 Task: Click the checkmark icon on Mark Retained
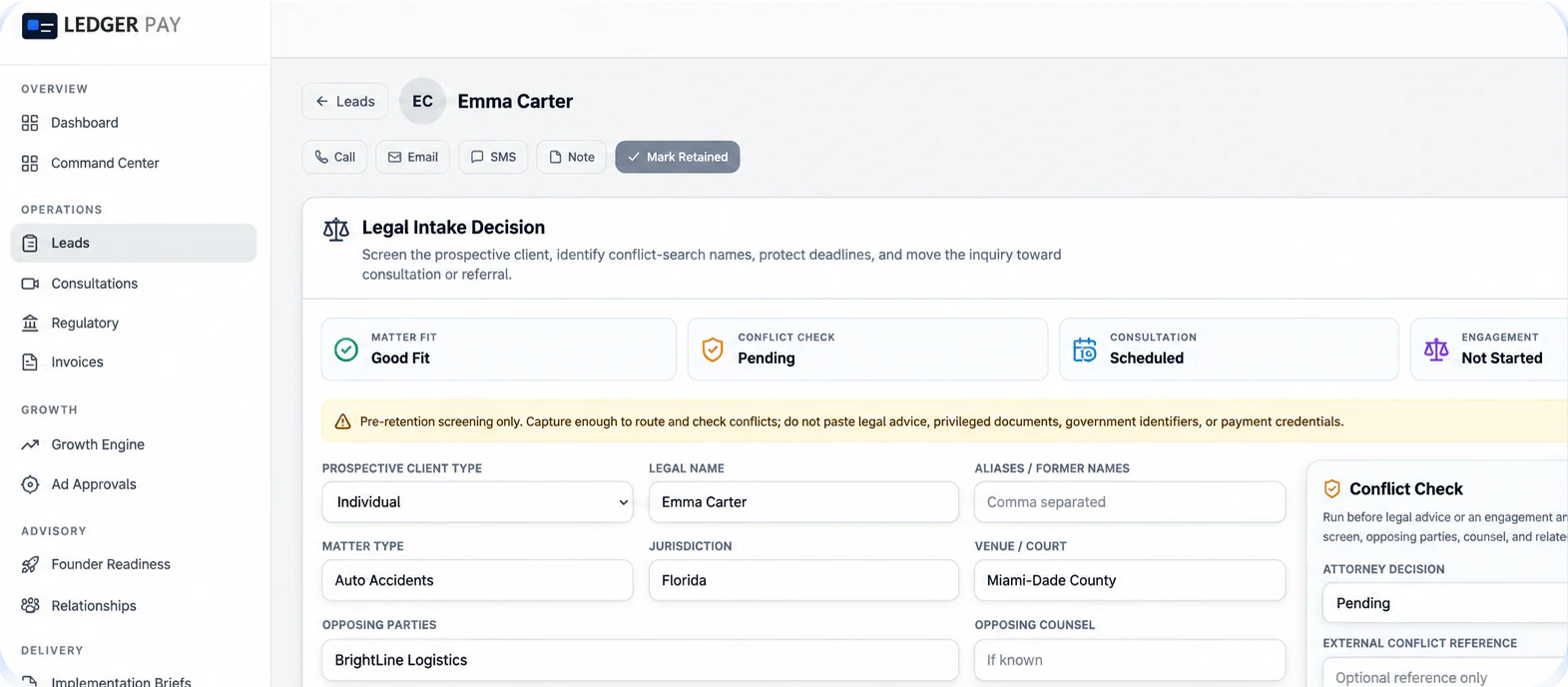[634, 157]
